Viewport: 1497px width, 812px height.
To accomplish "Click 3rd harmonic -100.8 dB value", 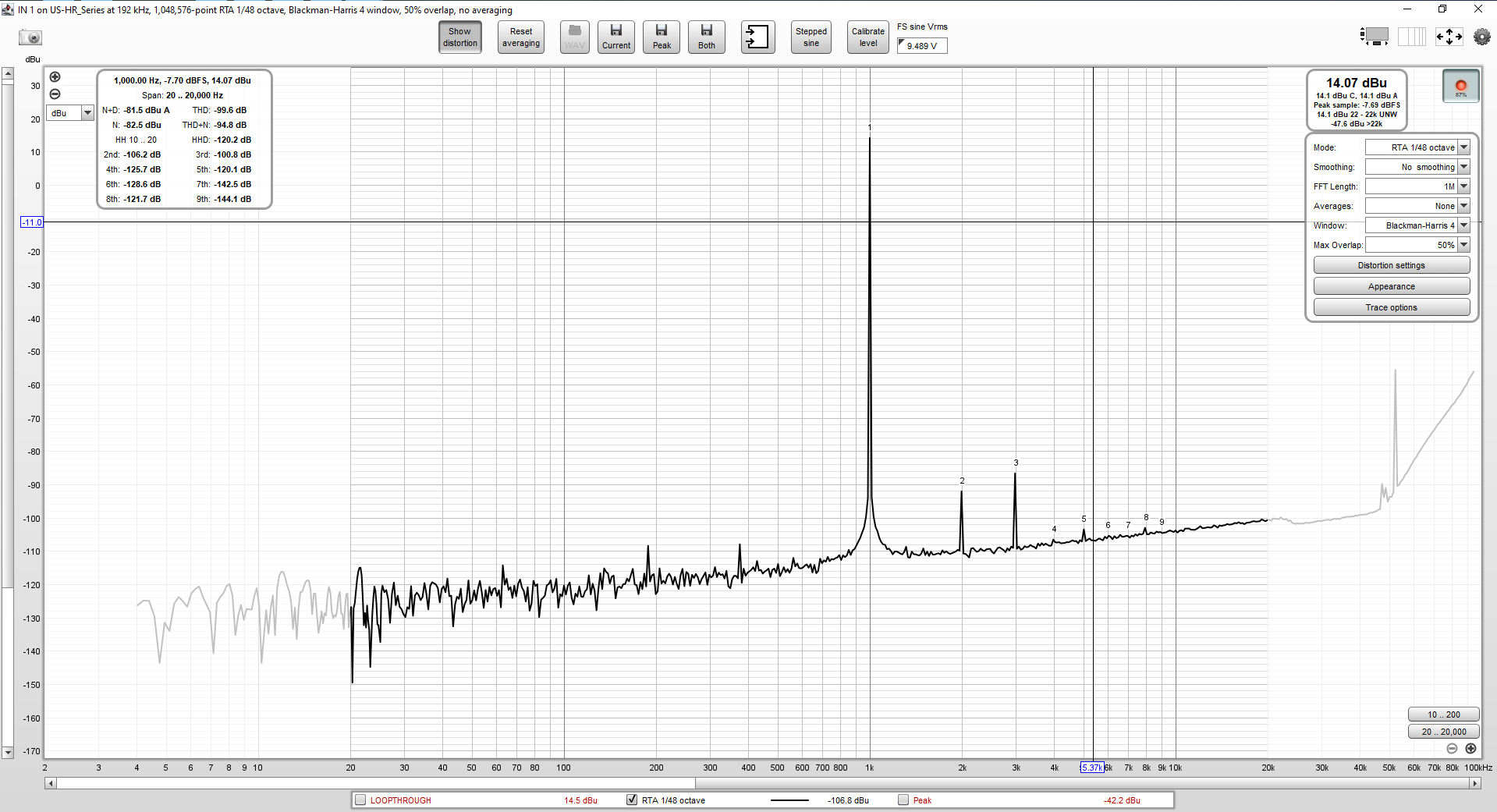I will tap(232, 154).
